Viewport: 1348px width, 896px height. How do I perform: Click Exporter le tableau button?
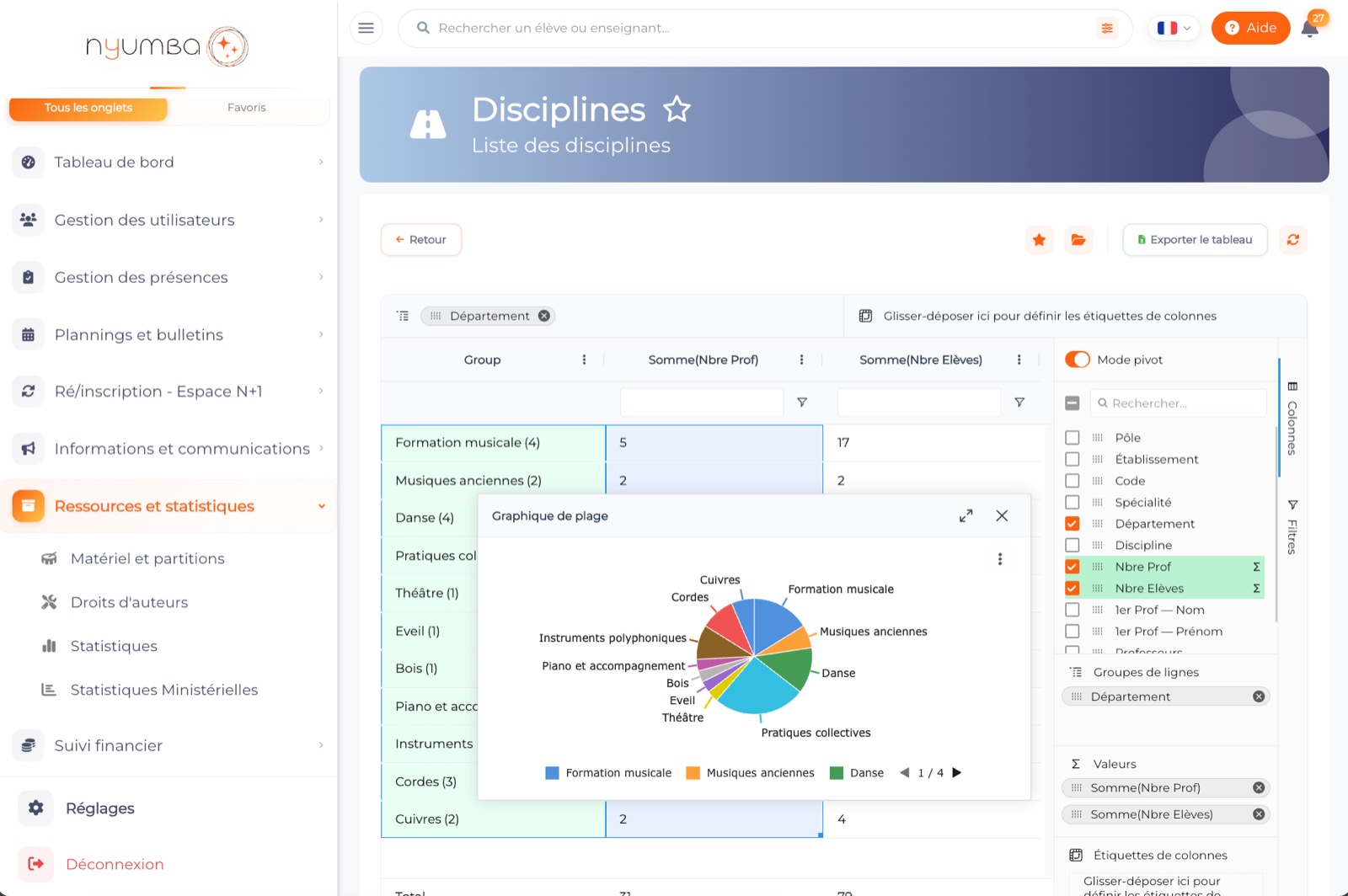click(1195, 240)
